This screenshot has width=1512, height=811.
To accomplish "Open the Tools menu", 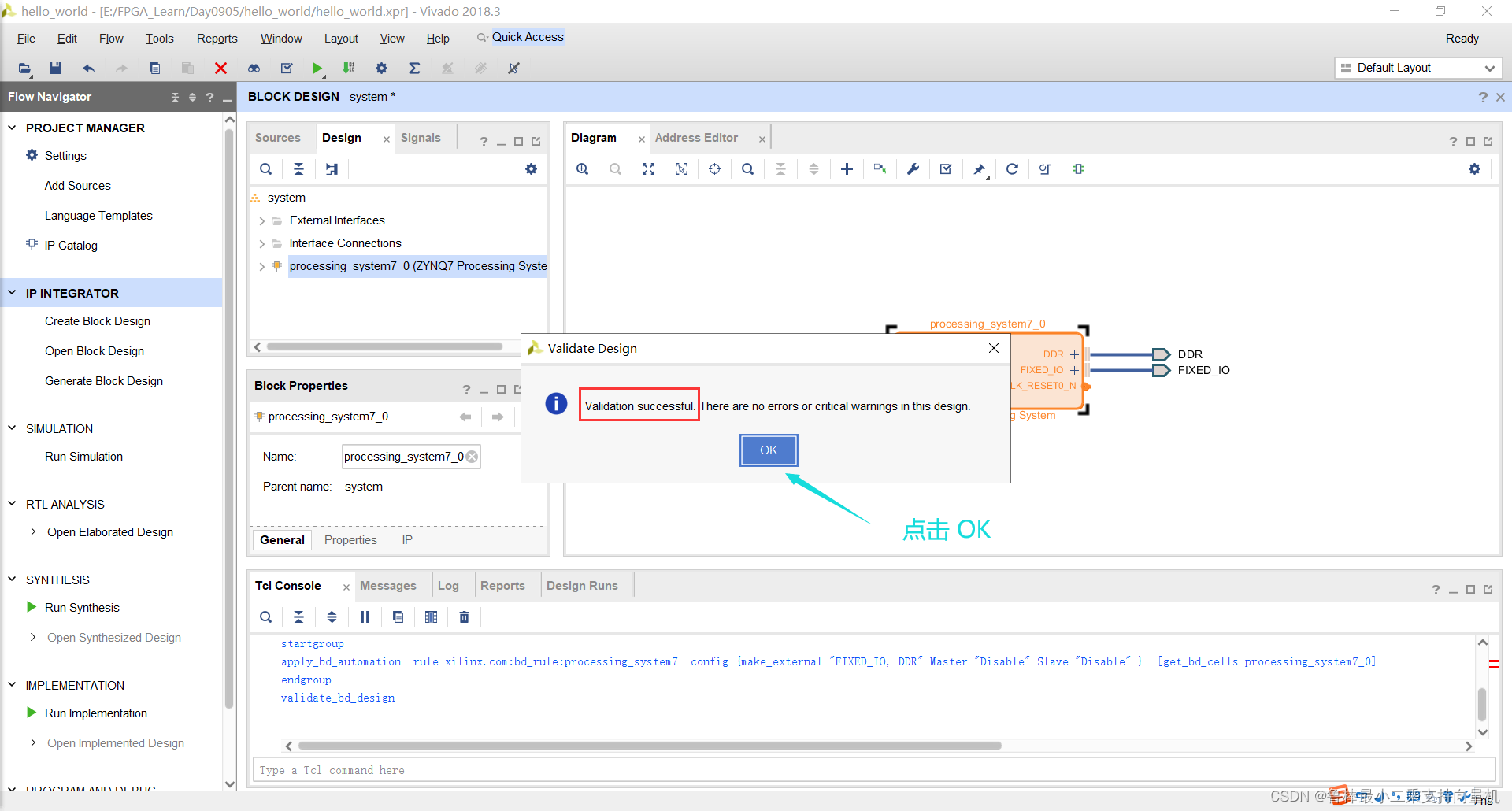I will point(159,39).
